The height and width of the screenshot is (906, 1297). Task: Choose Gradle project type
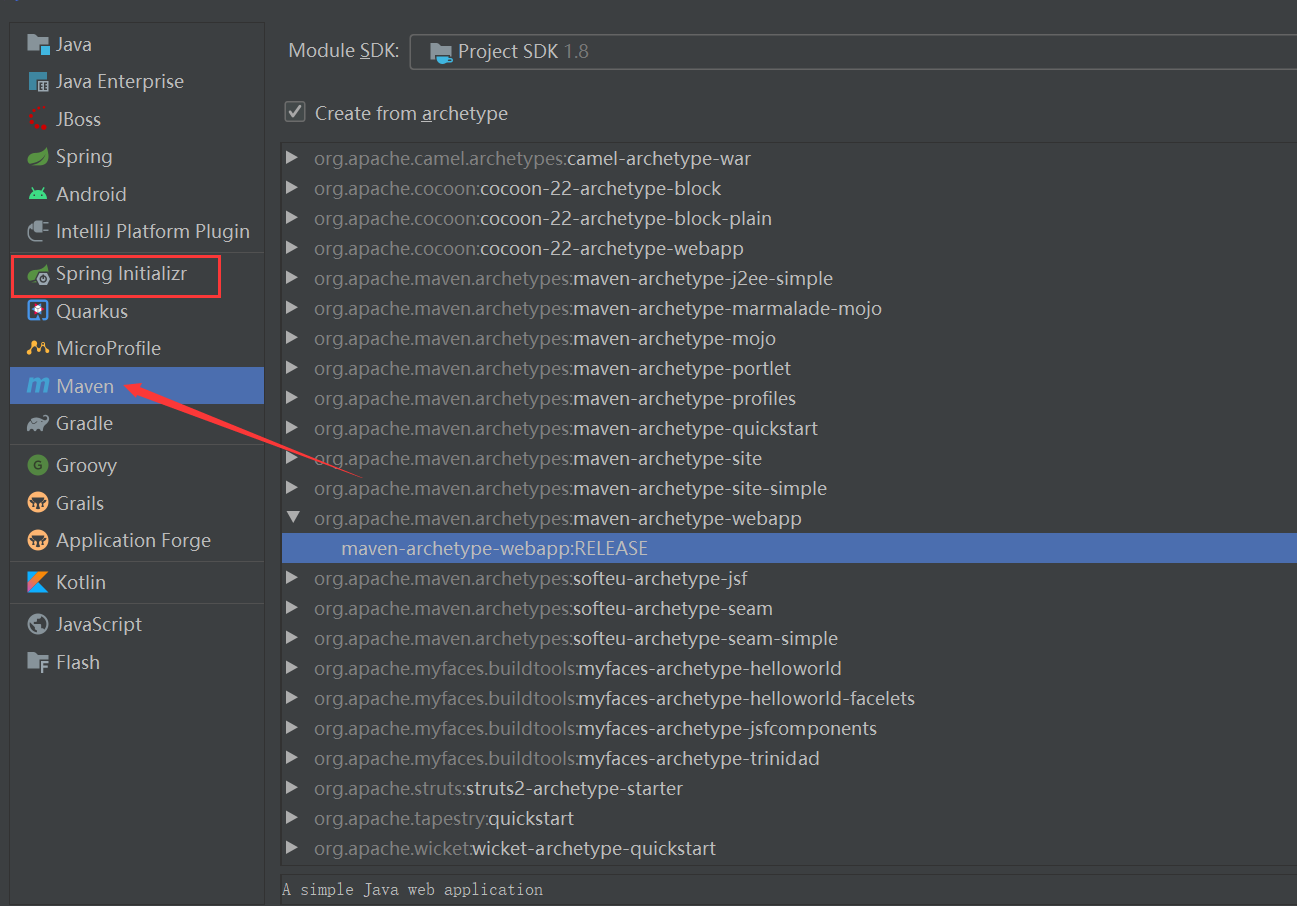click(x=137, y=424)
